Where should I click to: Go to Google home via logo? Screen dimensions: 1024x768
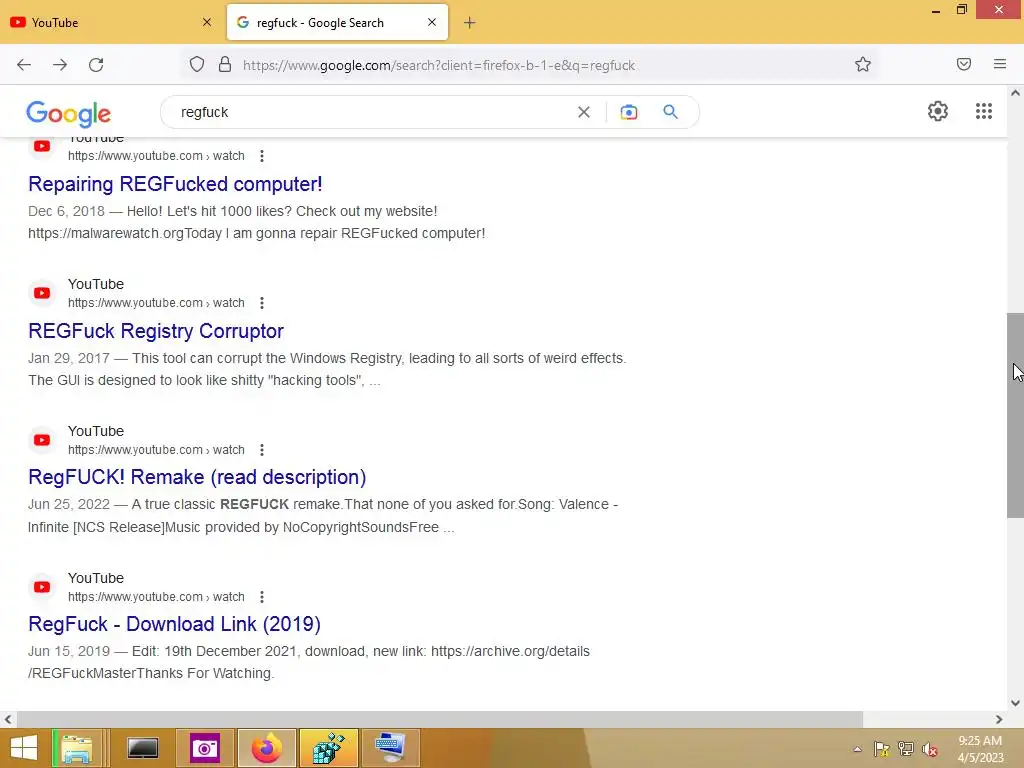pos(69,114)
